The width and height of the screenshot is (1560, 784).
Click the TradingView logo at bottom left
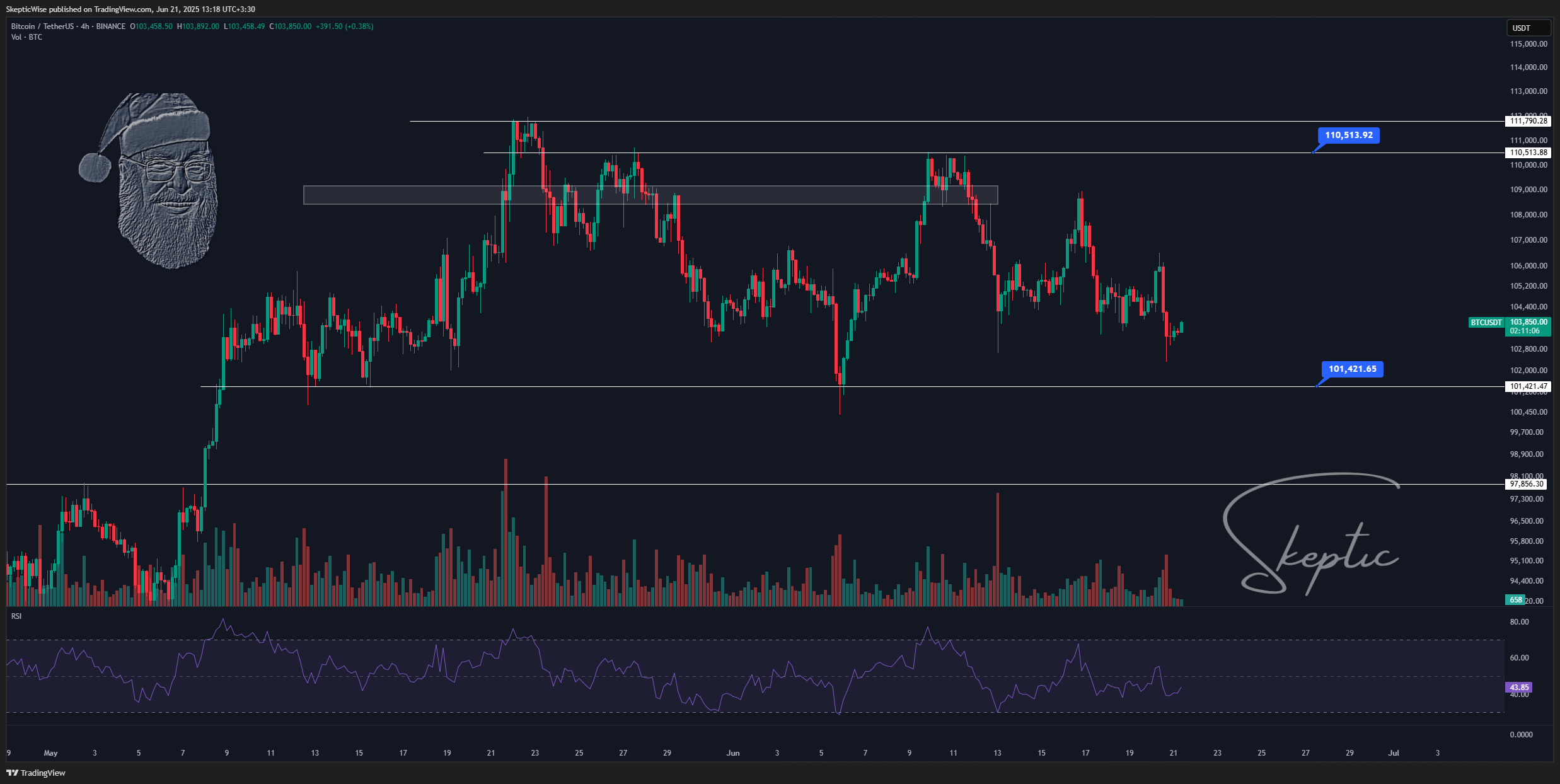(x=36, y=773)
